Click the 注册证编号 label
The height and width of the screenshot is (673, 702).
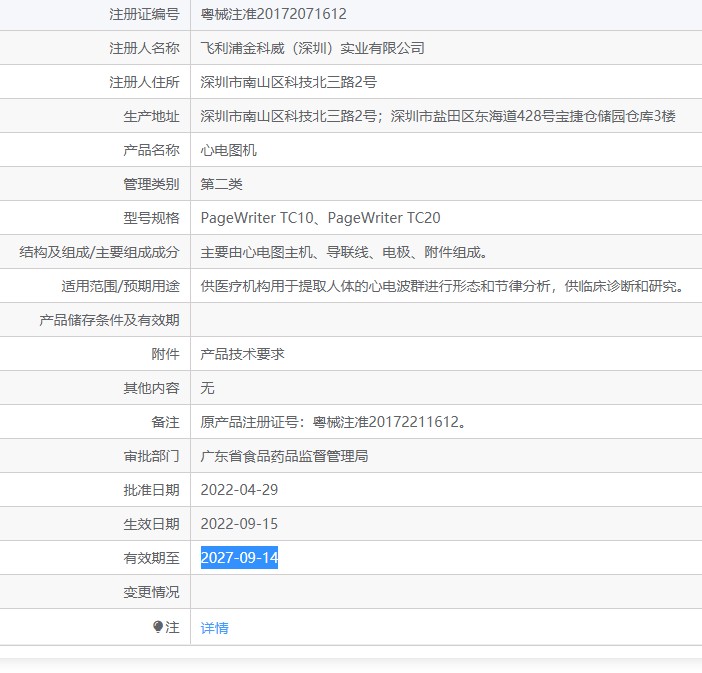[x=144, y=14]
